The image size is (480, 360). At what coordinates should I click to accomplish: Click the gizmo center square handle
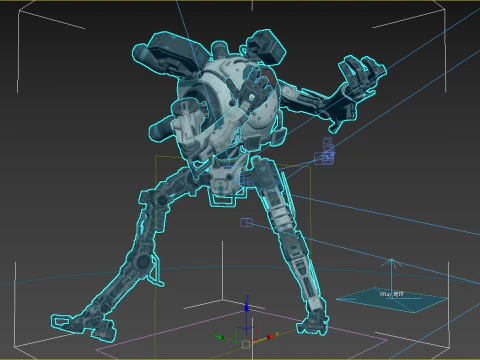pos(246,344)
